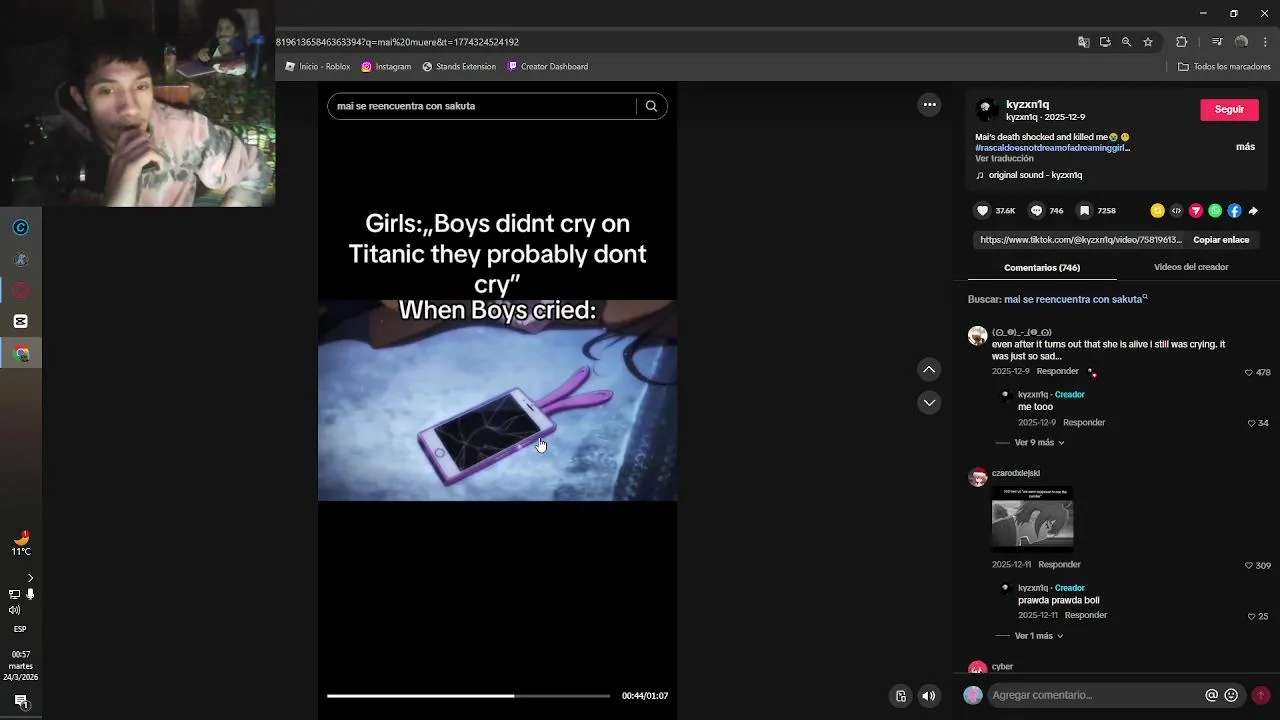Mute the video with the speaker icon
1280x720 pixels.
(929, 696)
